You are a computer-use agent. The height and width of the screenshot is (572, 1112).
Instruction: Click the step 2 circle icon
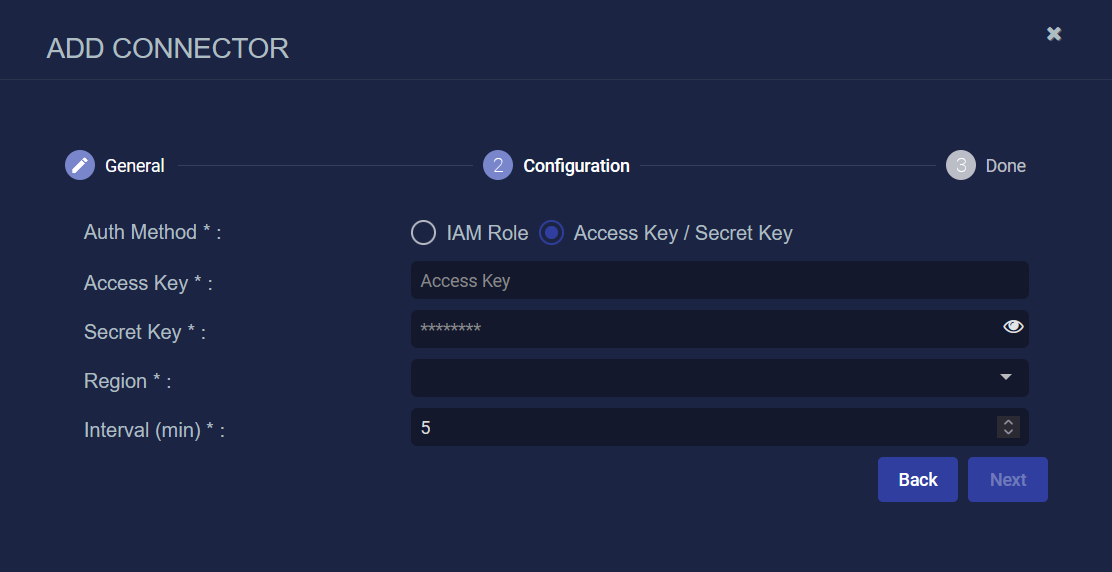tap(498, 166)
